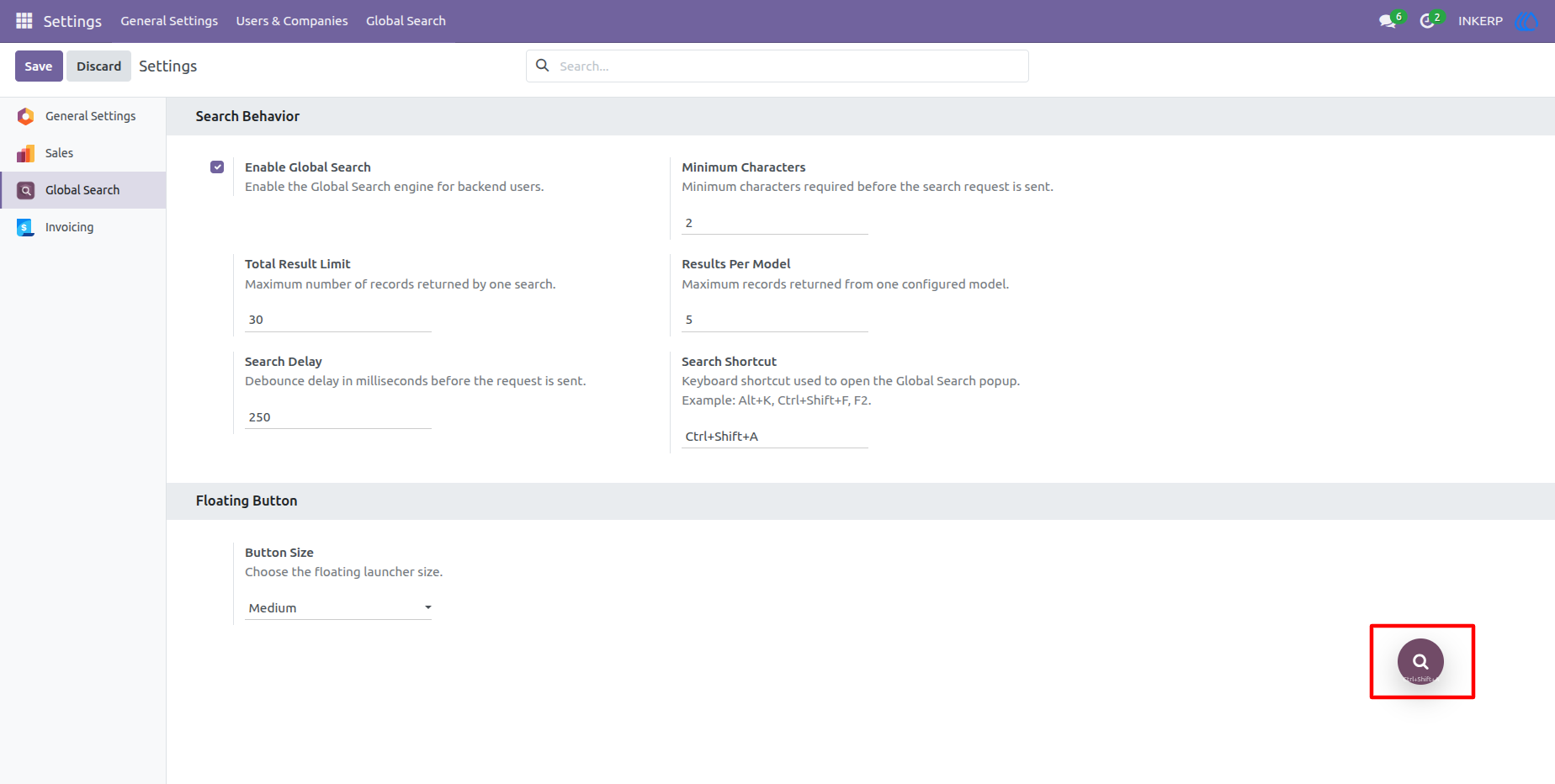Select Invoicing in sidebar
This screenshot has height=784, width=1555.
coord(83,227)
